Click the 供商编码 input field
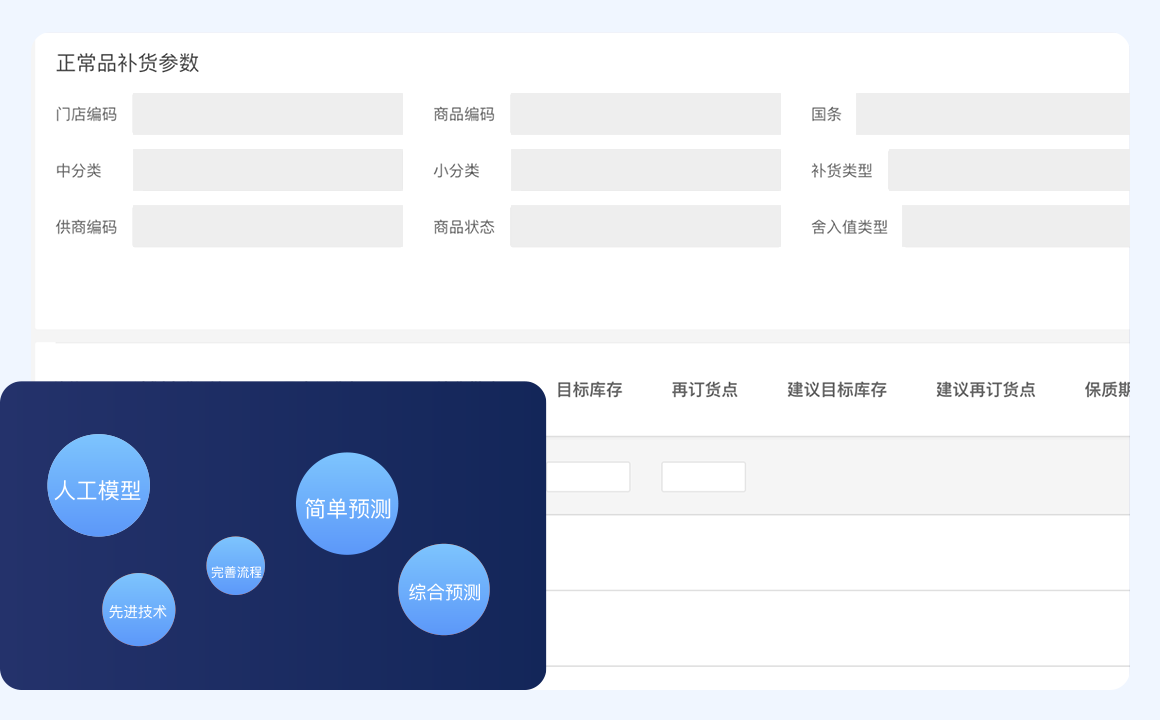Screen dimensions: 1160x720 click(x=267, y=226)
